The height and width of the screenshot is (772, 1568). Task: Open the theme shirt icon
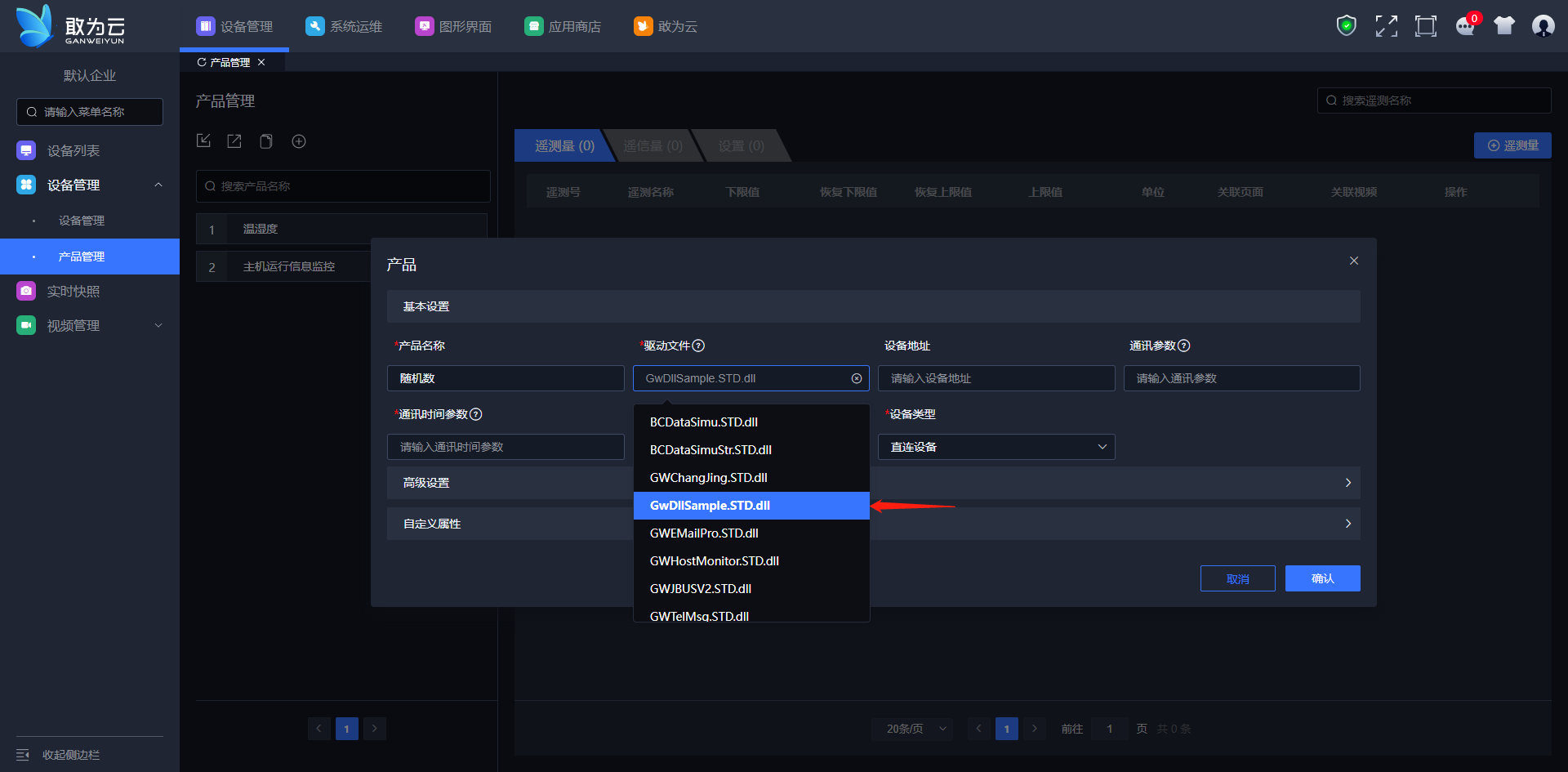pos(1503,26)
